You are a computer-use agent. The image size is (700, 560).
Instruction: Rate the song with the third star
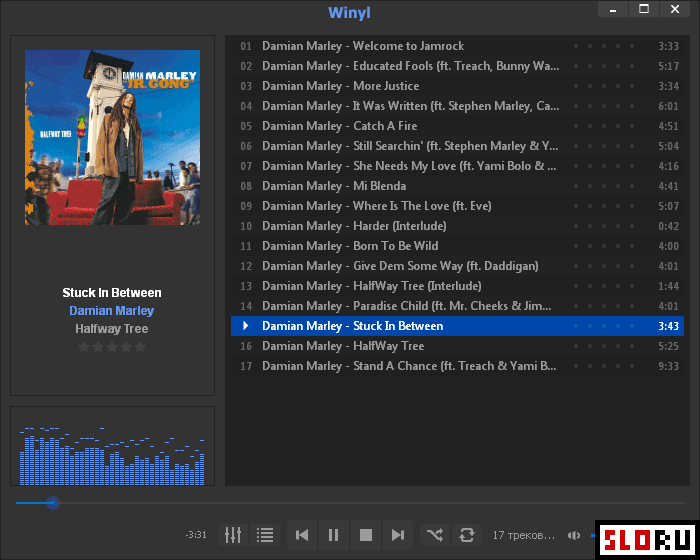pos(112,347)
